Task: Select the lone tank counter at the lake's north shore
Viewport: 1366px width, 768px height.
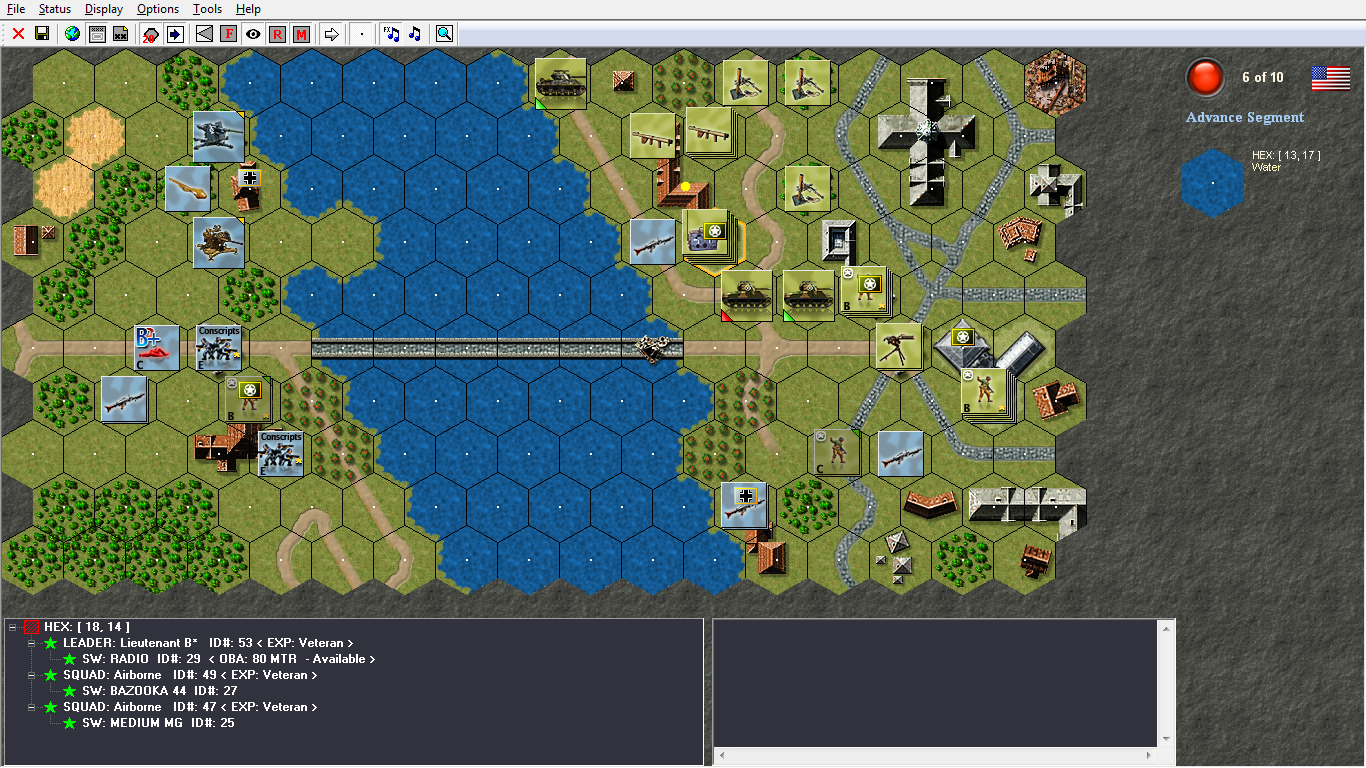Action: pos(560,83)
